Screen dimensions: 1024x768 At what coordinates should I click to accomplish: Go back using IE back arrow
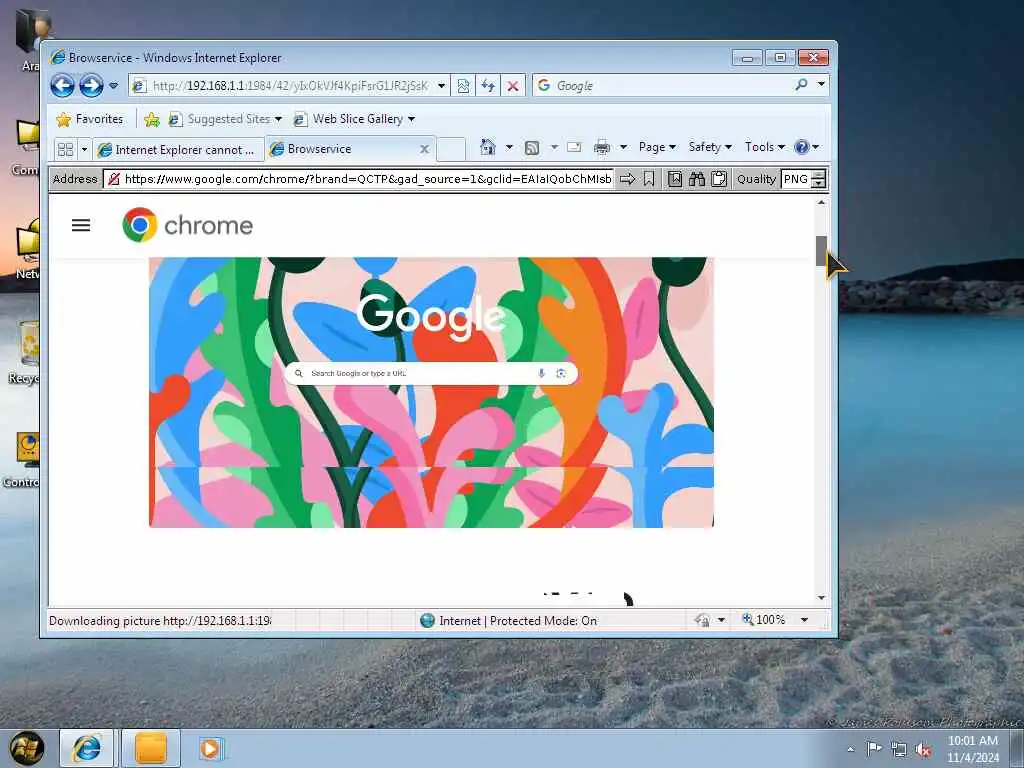(63, 86)
